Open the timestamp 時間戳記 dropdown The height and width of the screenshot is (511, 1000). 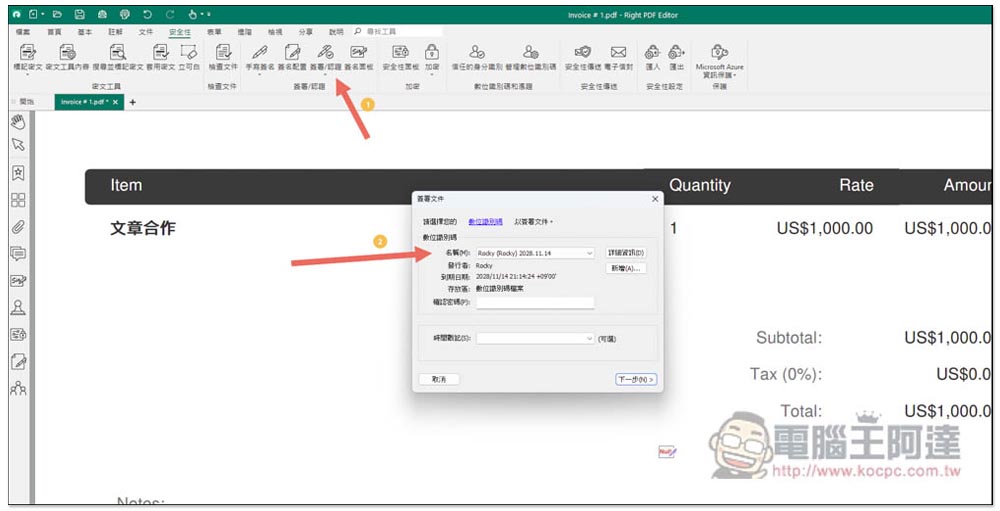pos(535,339)
